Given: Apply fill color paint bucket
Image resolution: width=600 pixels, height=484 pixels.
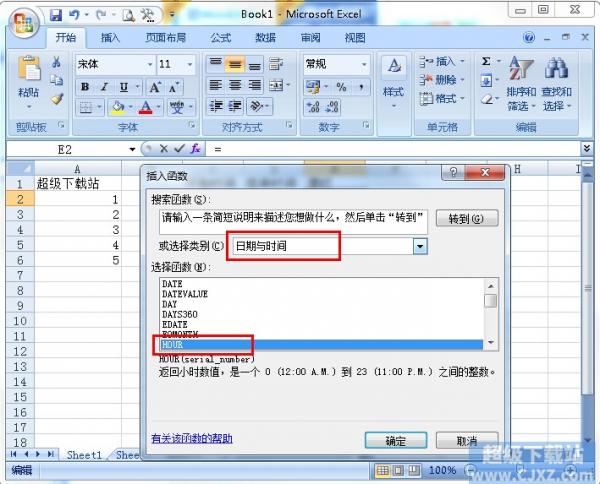Looking at the screenshot, I should point(118,108).
